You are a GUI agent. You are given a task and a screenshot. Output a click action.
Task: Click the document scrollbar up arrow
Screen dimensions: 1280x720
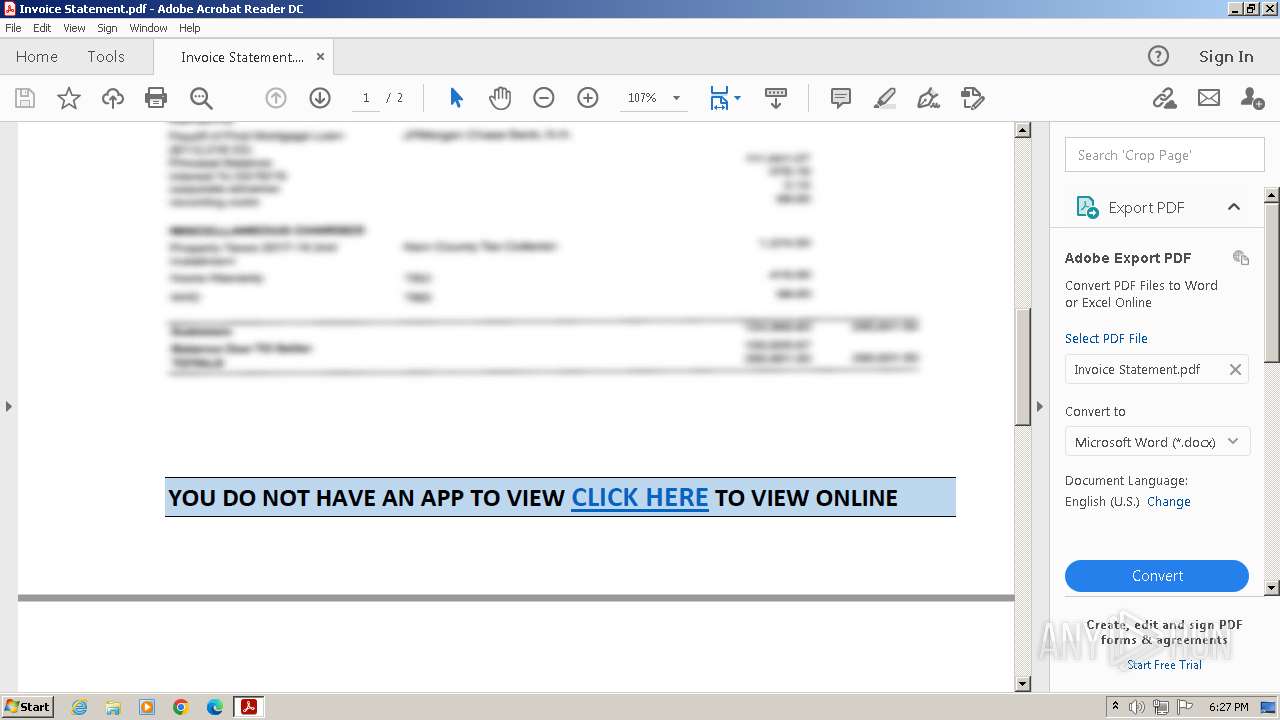point(1023,130)
